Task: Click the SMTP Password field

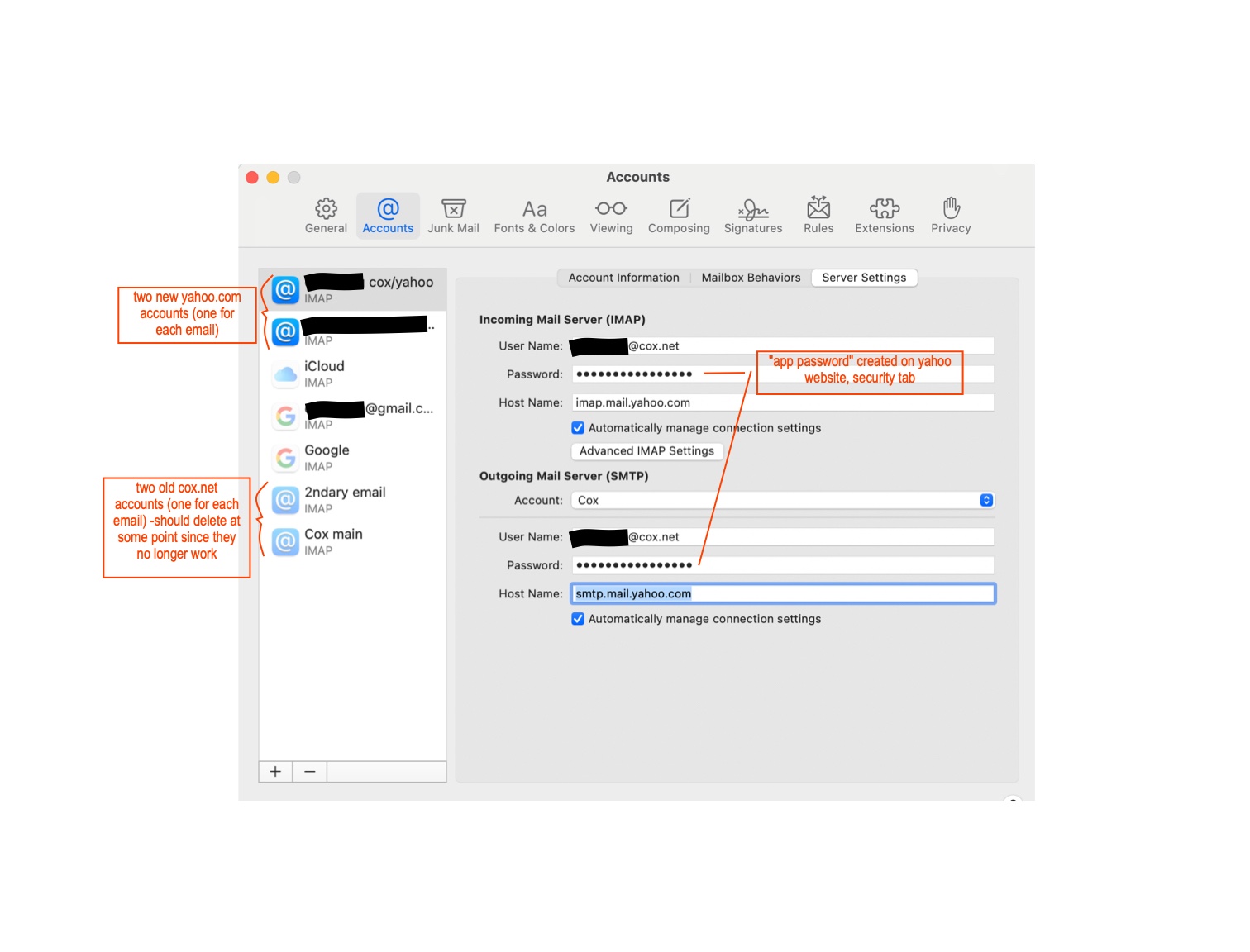Action: [x=783, y=565]
